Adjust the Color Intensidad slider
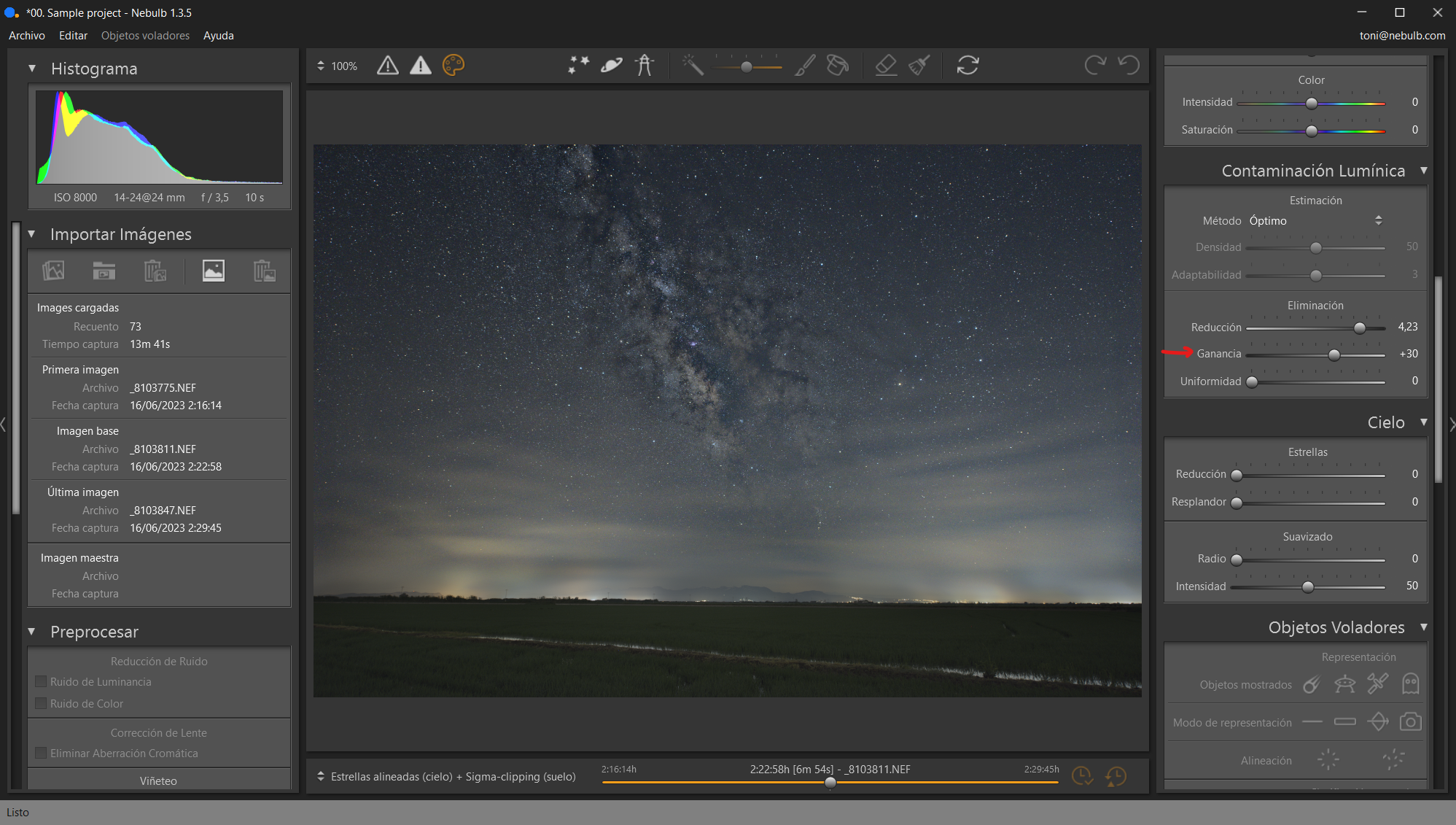1456x825 pixels. [1312, 104]
